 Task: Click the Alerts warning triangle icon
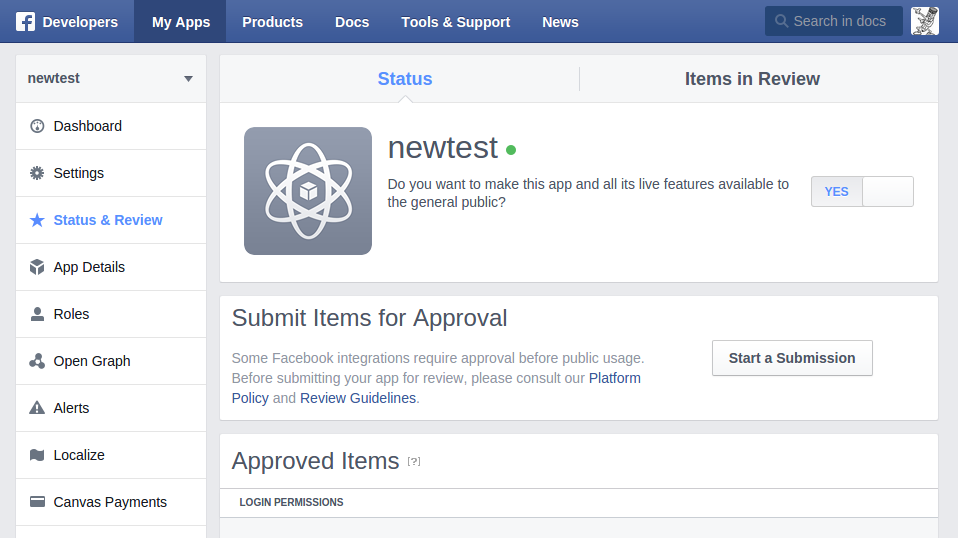point(37,408)
